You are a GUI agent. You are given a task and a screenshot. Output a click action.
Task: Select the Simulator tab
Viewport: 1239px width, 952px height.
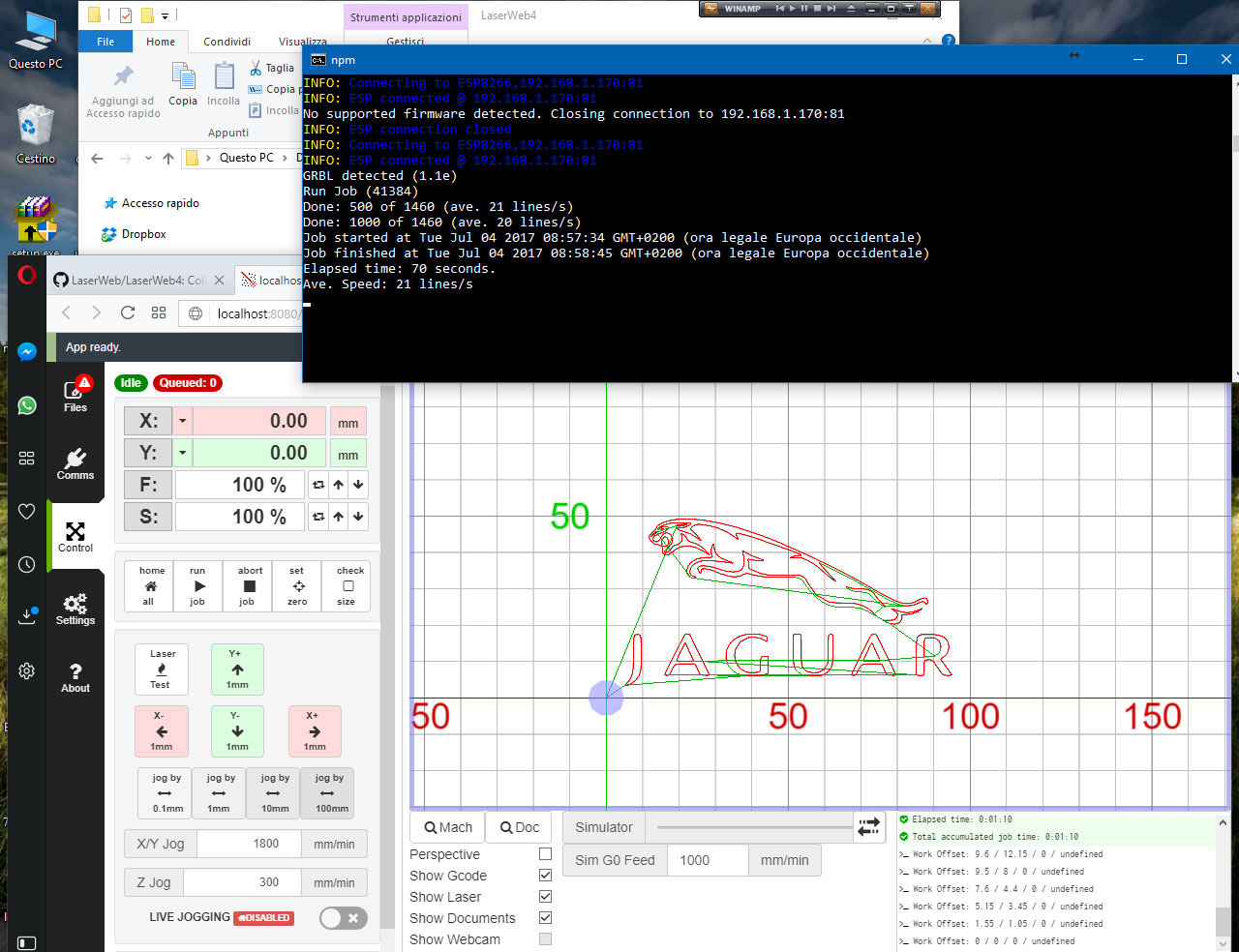(602, 827)
